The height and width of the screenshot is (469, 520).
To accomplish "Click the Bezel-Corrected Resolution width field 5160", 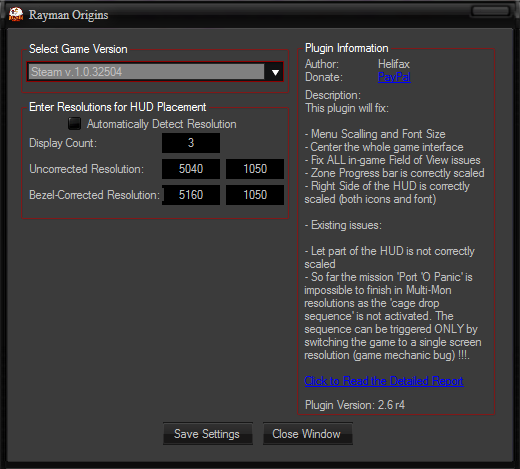I will click(191, 195).
